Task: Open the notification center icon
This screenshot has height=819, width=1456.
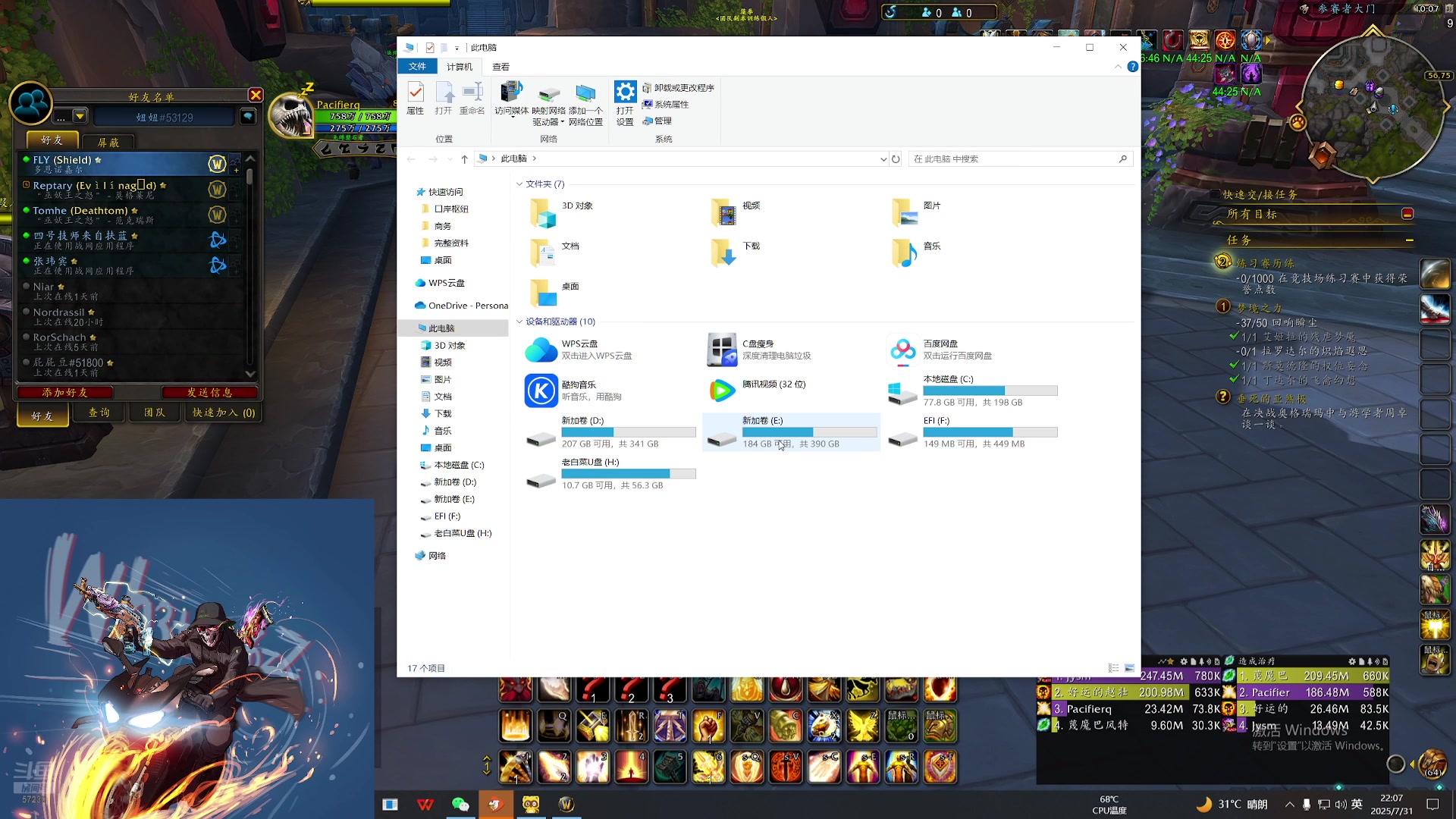Action: (x=1432, y=805)
